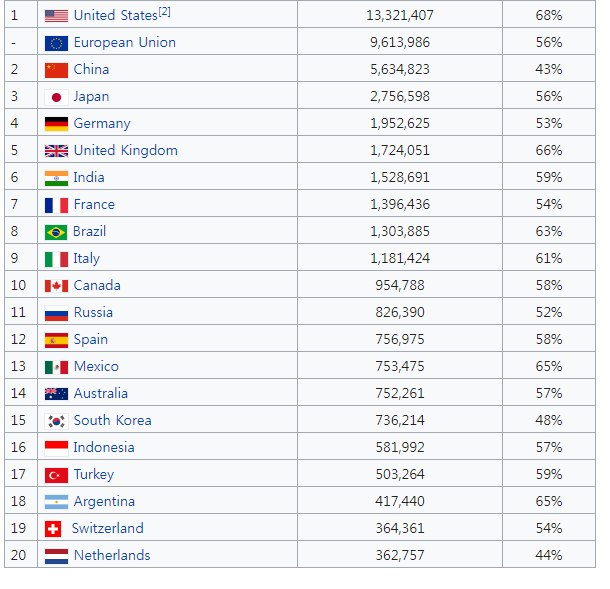Image resolution: width=610 pixels, height=589 pixels.
Task: Click the 48% cell for South Korea
Action: tap(549, 421)
